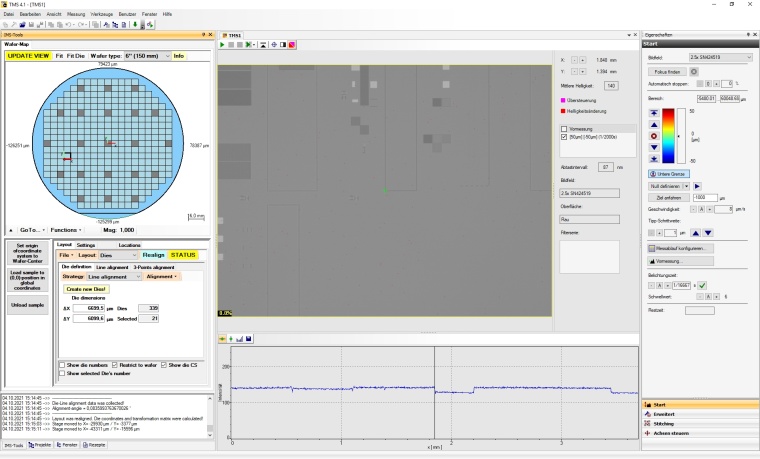
Task: Enable Show die numbers checkbox
Action: point(62,365)
